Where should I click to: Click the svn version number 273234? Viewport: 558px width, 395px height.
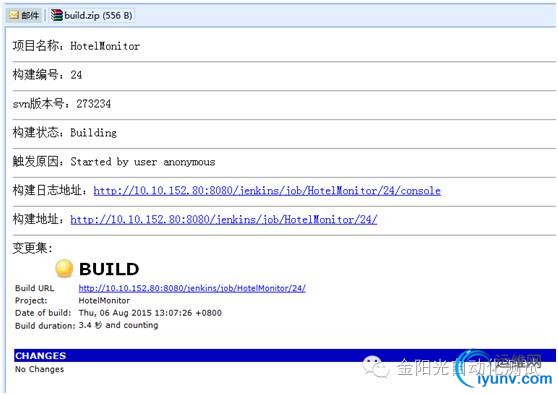click(94, 104)
